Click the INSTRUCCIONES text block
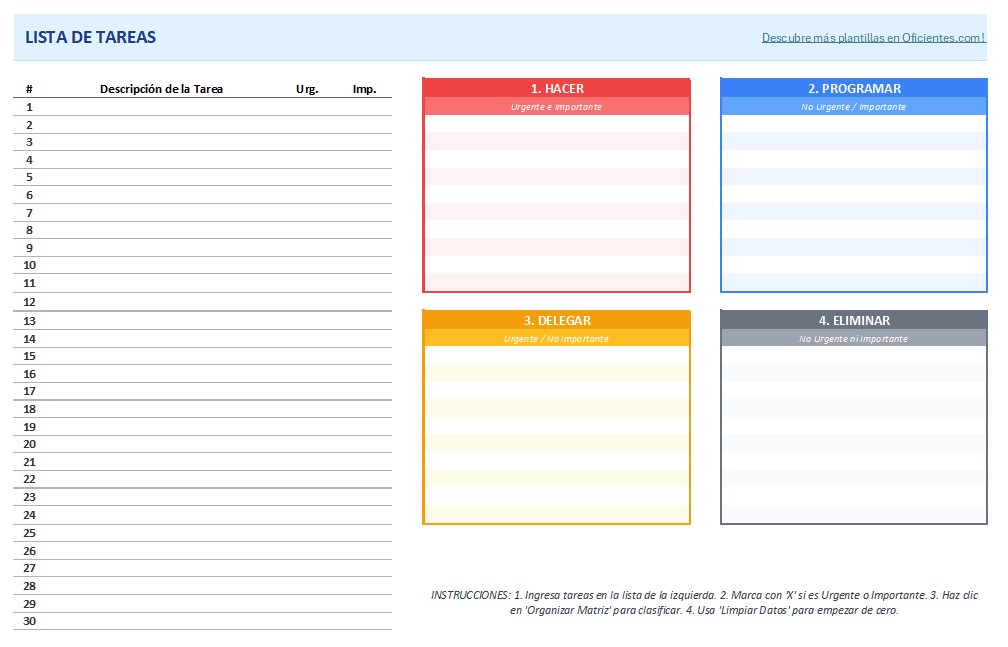This screenshot has height=647, width=1008. pyautogui.click(x=704, y=602)
